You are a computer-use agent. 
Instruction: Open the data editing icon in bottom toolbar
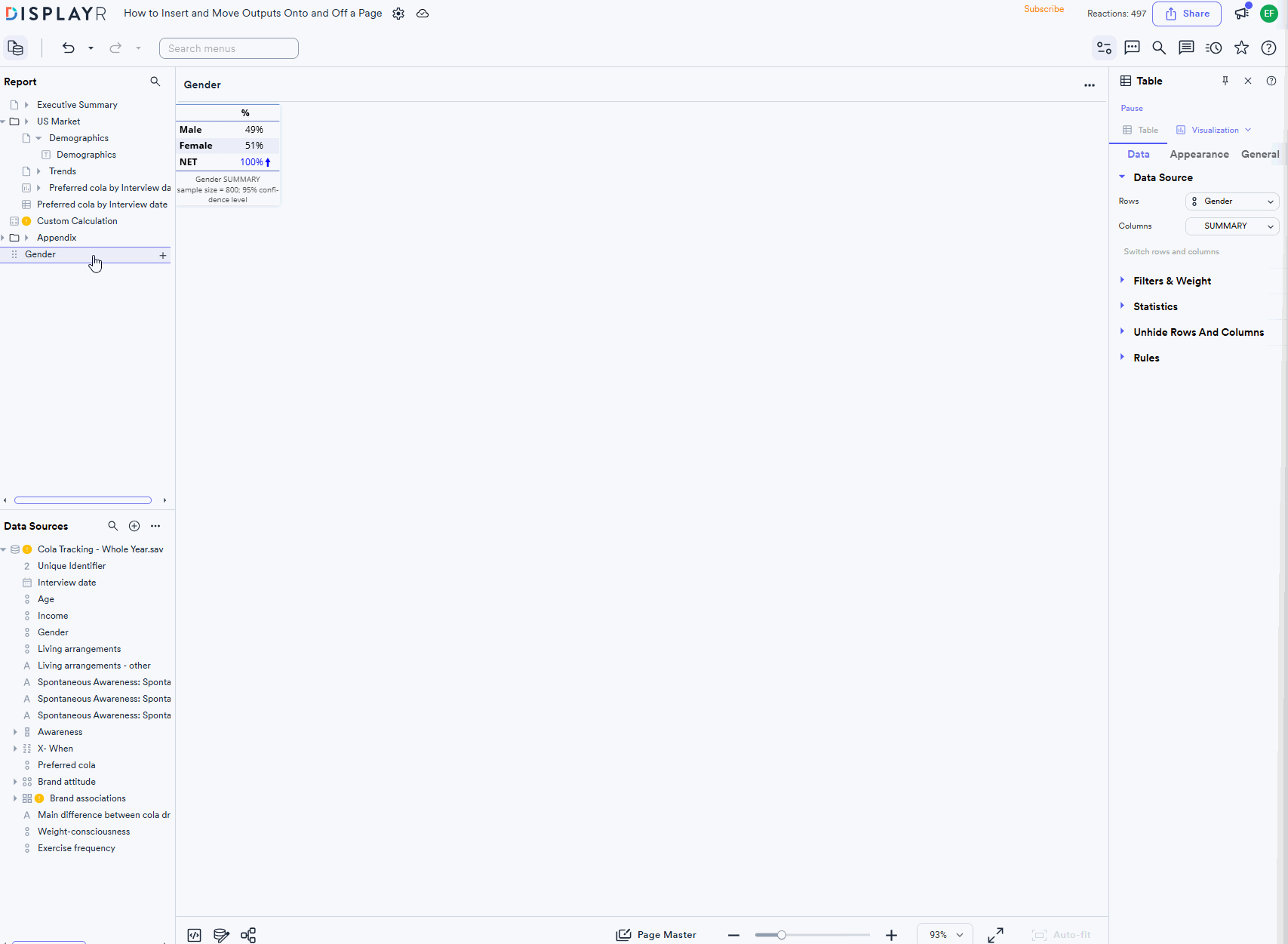220,934
